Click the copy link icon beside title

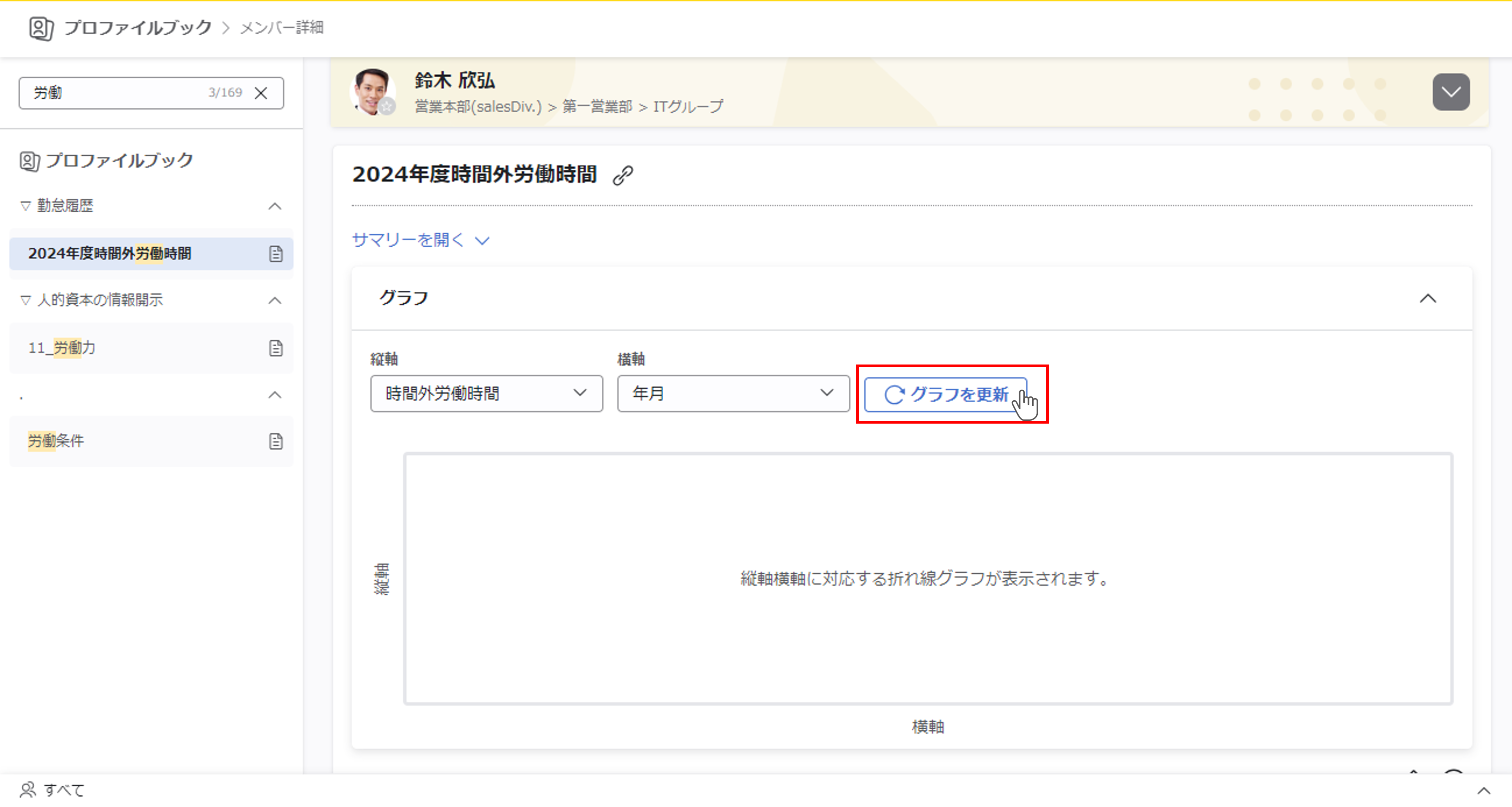coord(623,175)
